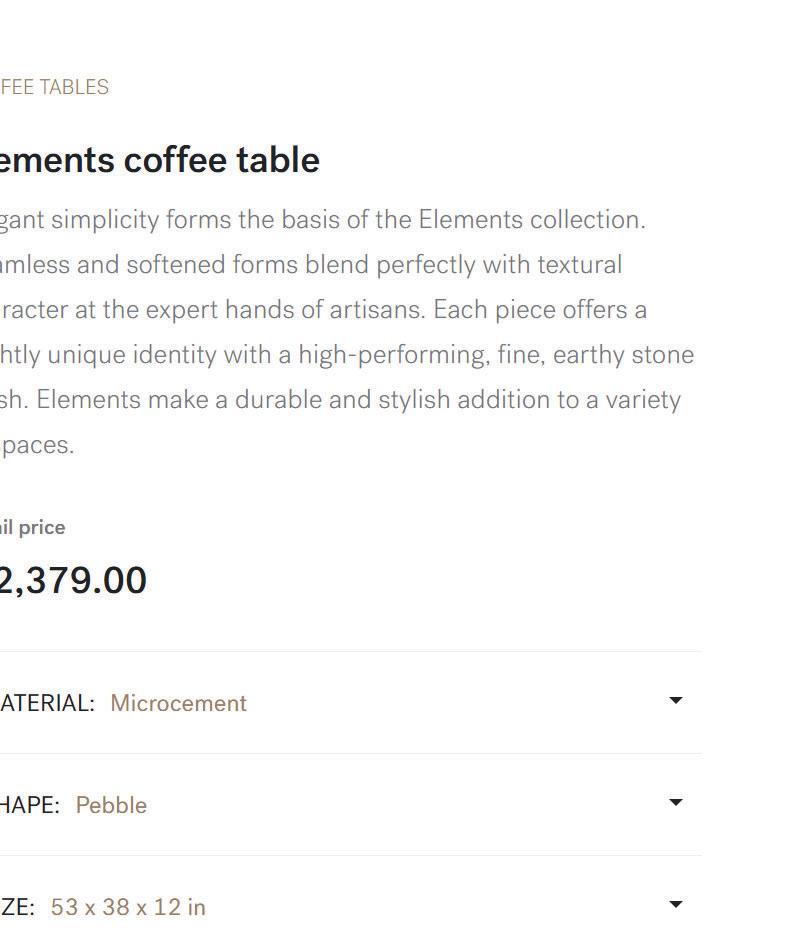Screen dimensions: 785x946
Task: Click the SHAPE label text
Action: coord(30,805)
